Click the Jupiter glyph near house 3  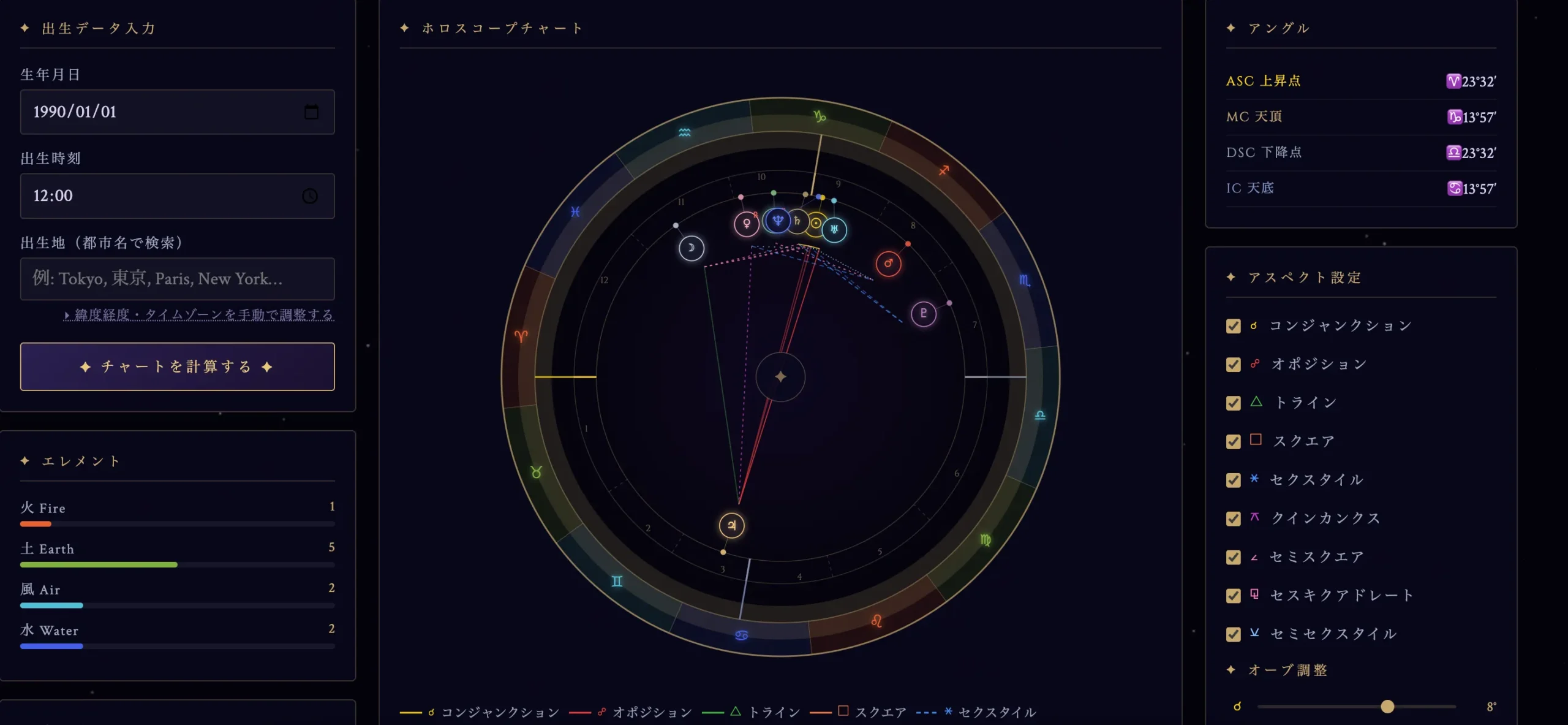731,525
